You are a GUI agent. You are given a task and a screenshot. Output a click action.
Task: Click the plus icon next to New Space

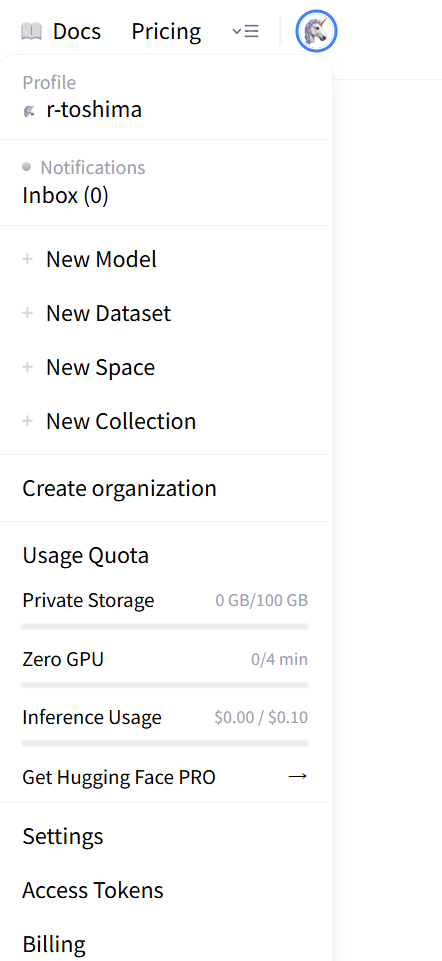(x=27, y=367)
